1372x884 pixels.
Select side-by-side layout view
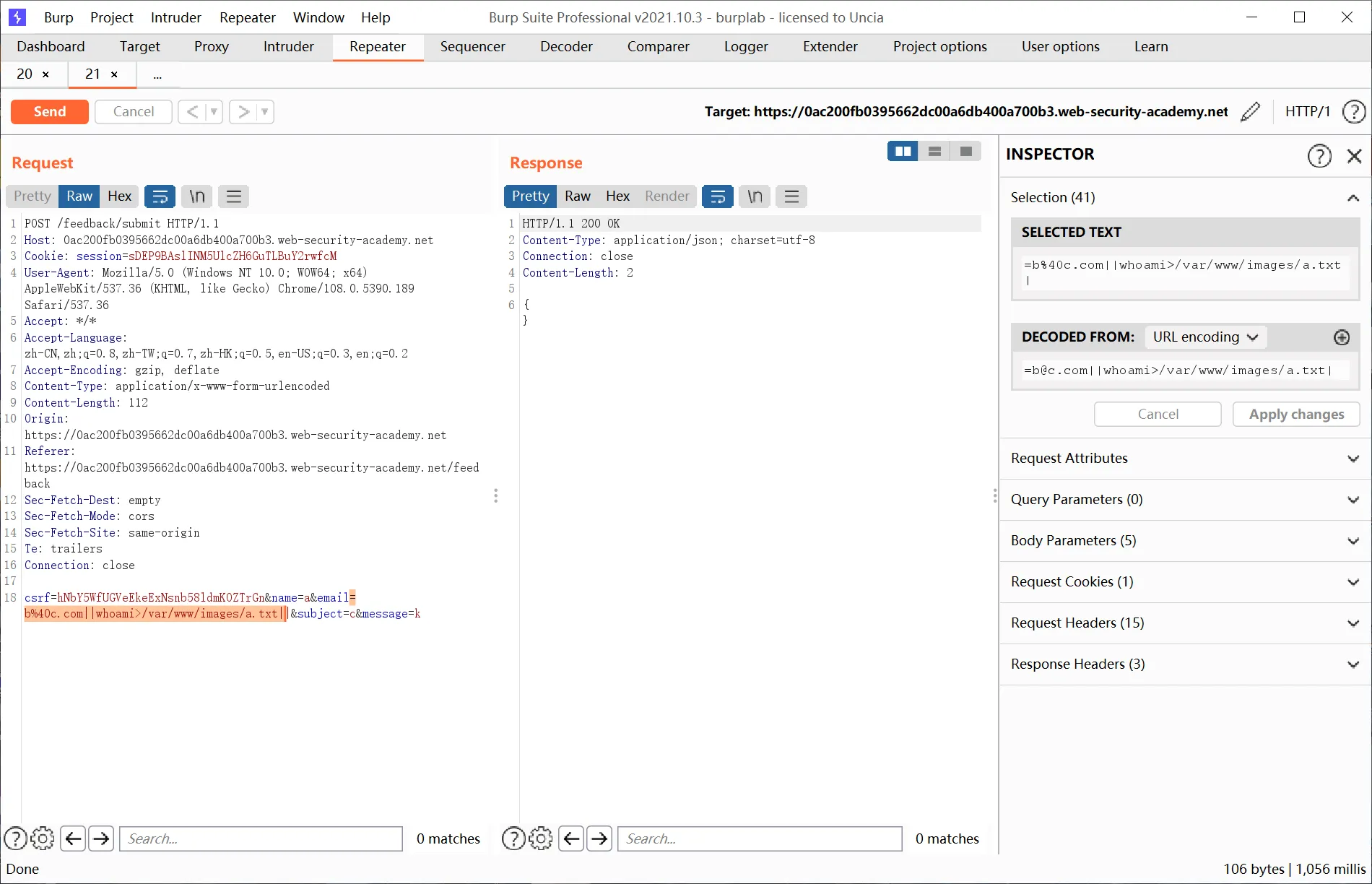point(903,151)
